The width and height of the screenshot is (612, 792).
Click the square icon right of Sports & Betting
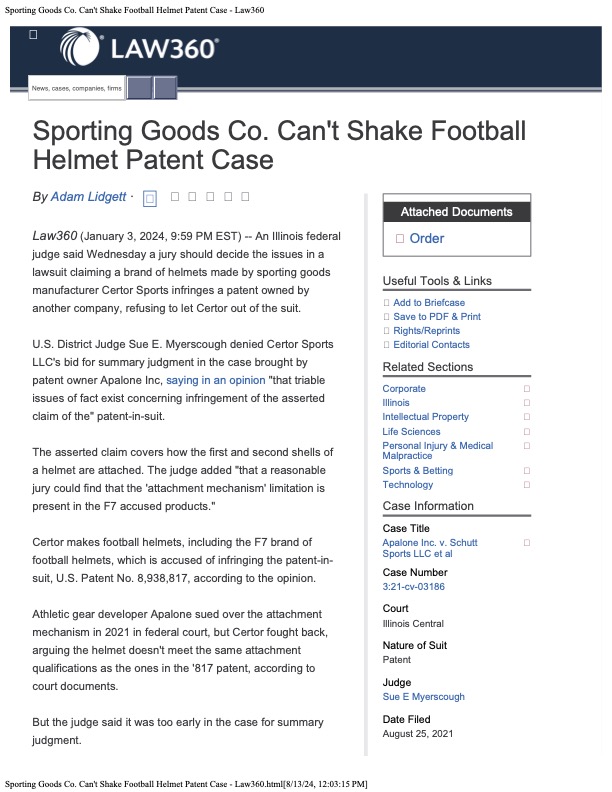tap(526, 470)
